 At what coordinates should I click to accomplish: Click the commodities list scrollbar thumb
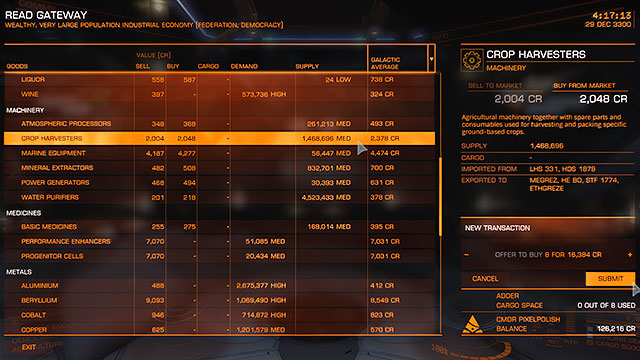click(440, 196)
